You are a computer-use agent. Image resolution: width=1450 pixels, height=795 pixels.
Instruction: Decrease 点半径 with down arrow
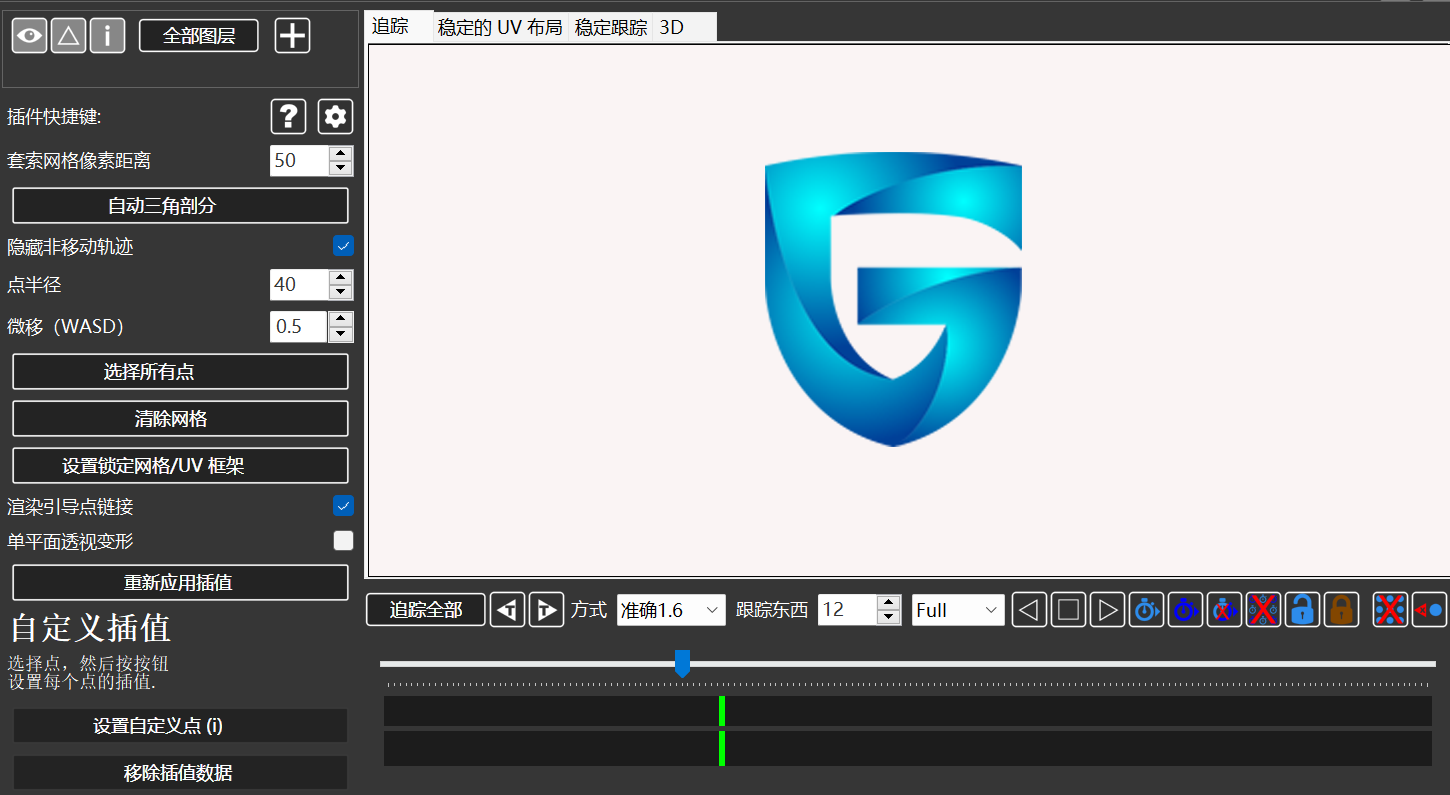click(341, 292)
